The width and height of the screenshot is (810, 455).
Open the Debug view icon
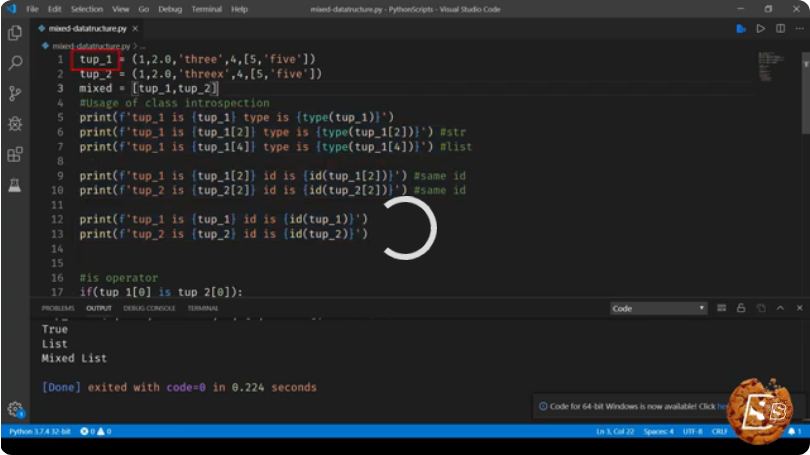(15, 123)
